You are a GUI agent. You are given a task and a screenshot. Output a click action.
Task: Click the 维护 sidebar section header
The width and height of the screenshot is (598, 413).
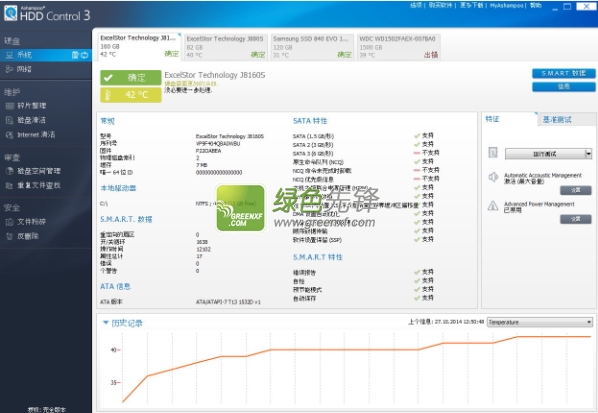[12, 92]
